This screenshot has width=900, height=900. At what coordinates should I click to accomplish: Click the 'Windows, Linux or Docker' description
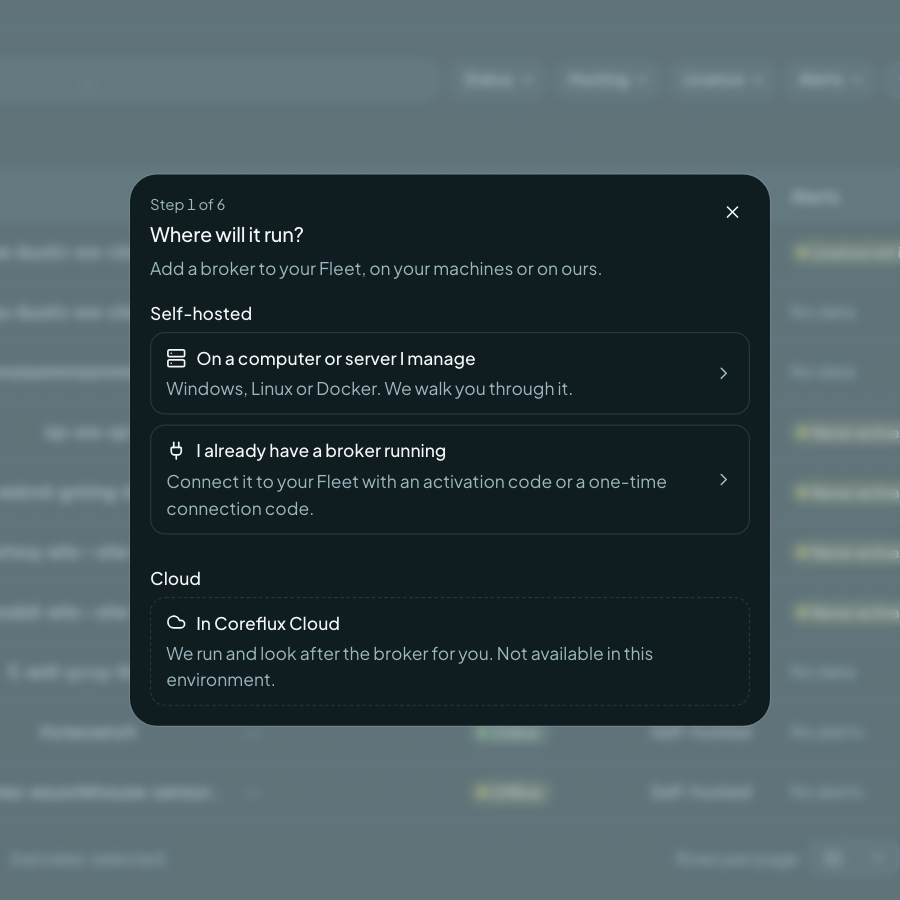pos(370,389)
